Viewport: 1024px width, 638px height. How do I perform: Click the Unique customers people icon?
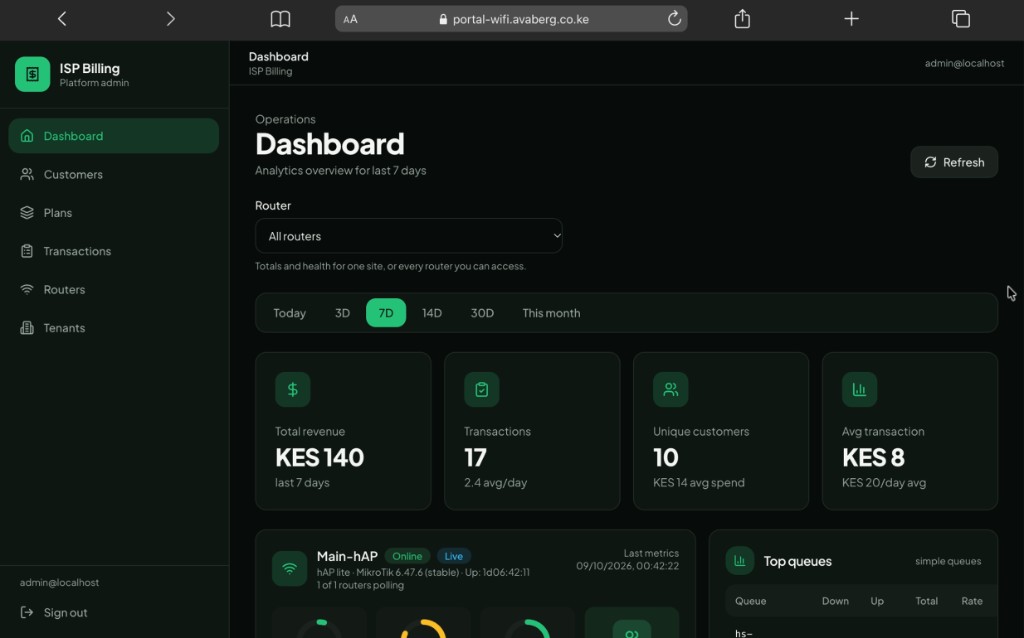tap(671, 389)
